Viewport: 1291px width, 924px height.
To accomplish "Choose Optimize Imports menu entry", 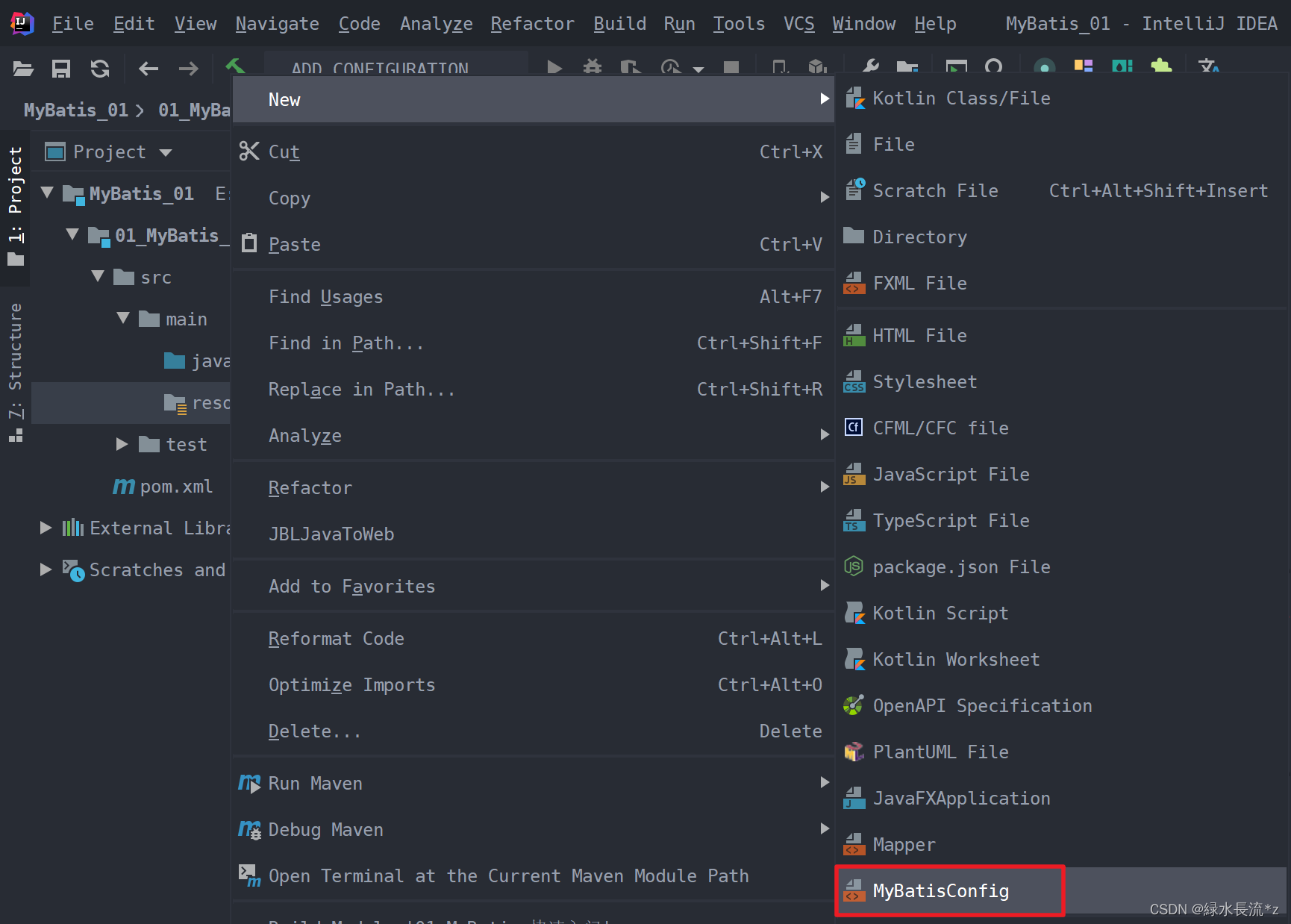I will [x=533, y=684].
